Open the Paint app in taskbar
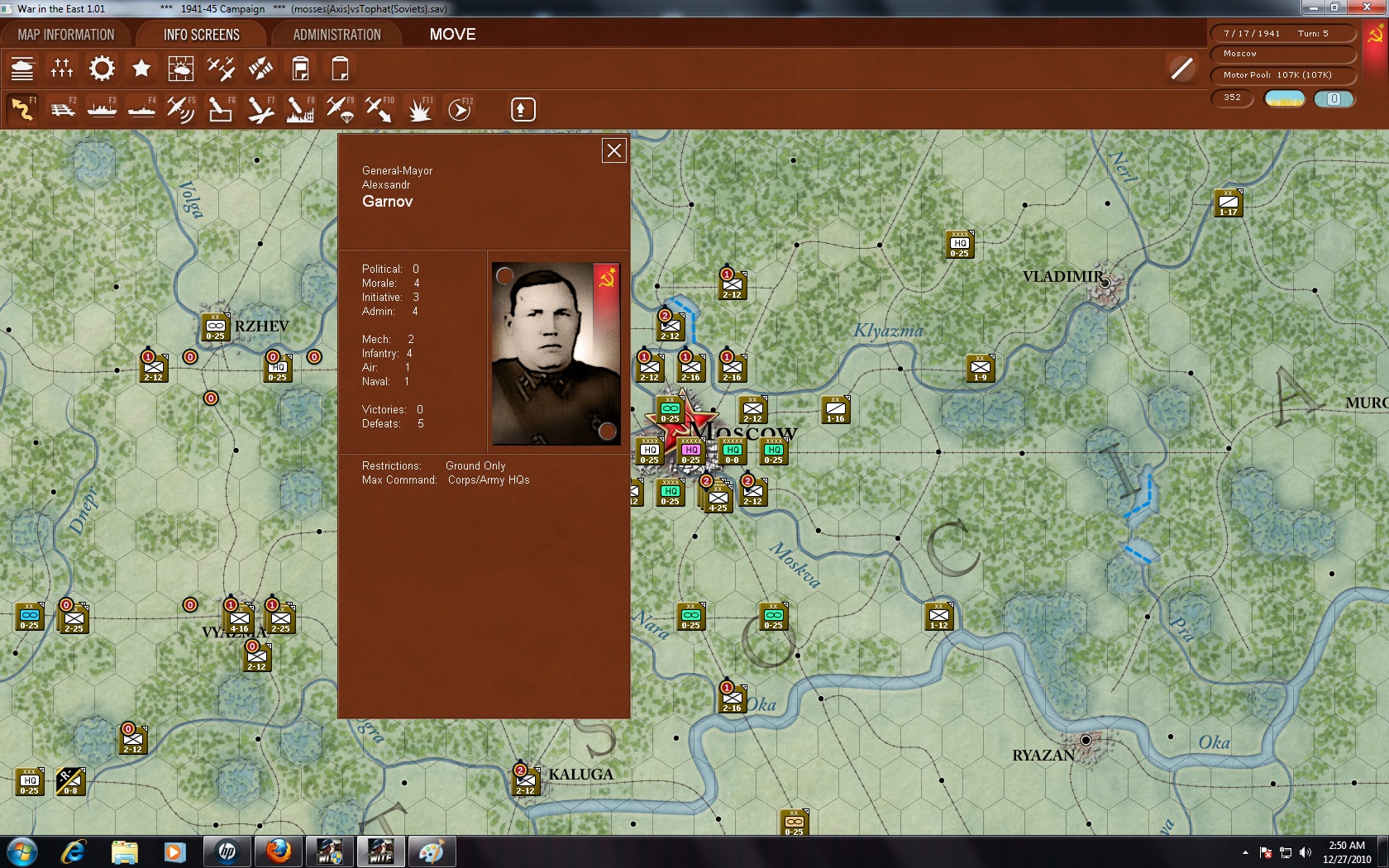This screenshot has height=868, width=1389. [x=432, y=851]
